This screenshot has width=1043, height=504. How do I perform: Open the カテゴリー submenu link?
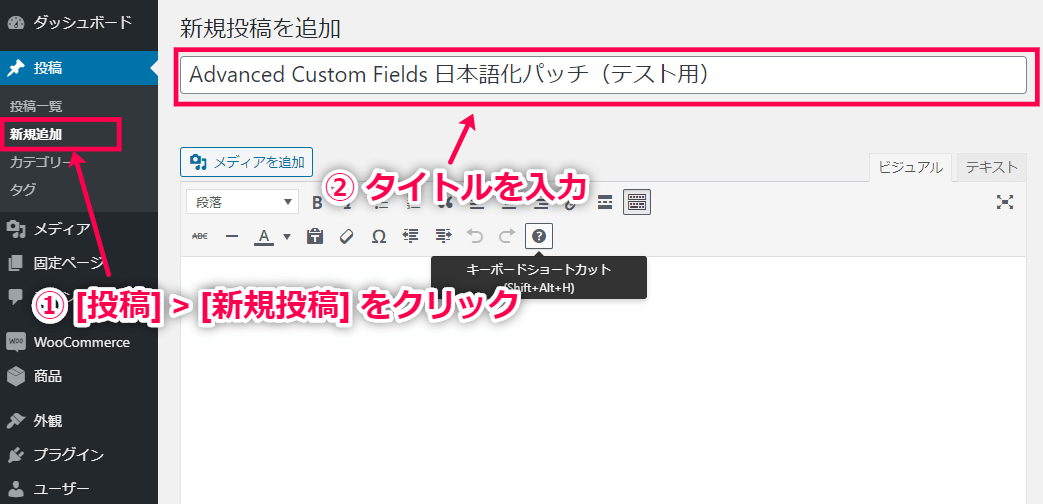click(x=40, y=162)
